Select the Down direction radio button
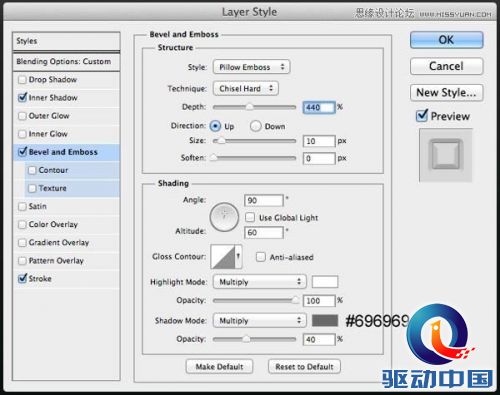The height and width of the screenshot is (395, 500). click(255, 126)
